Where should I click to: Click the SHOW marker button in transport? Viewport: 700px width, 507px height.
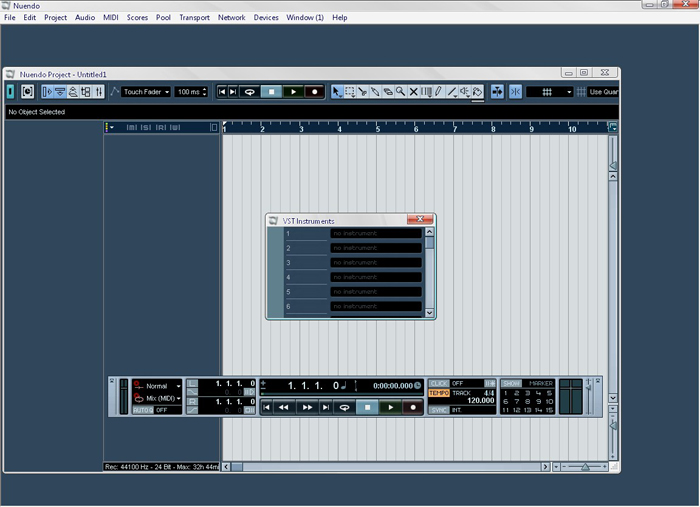click(511, 383)
